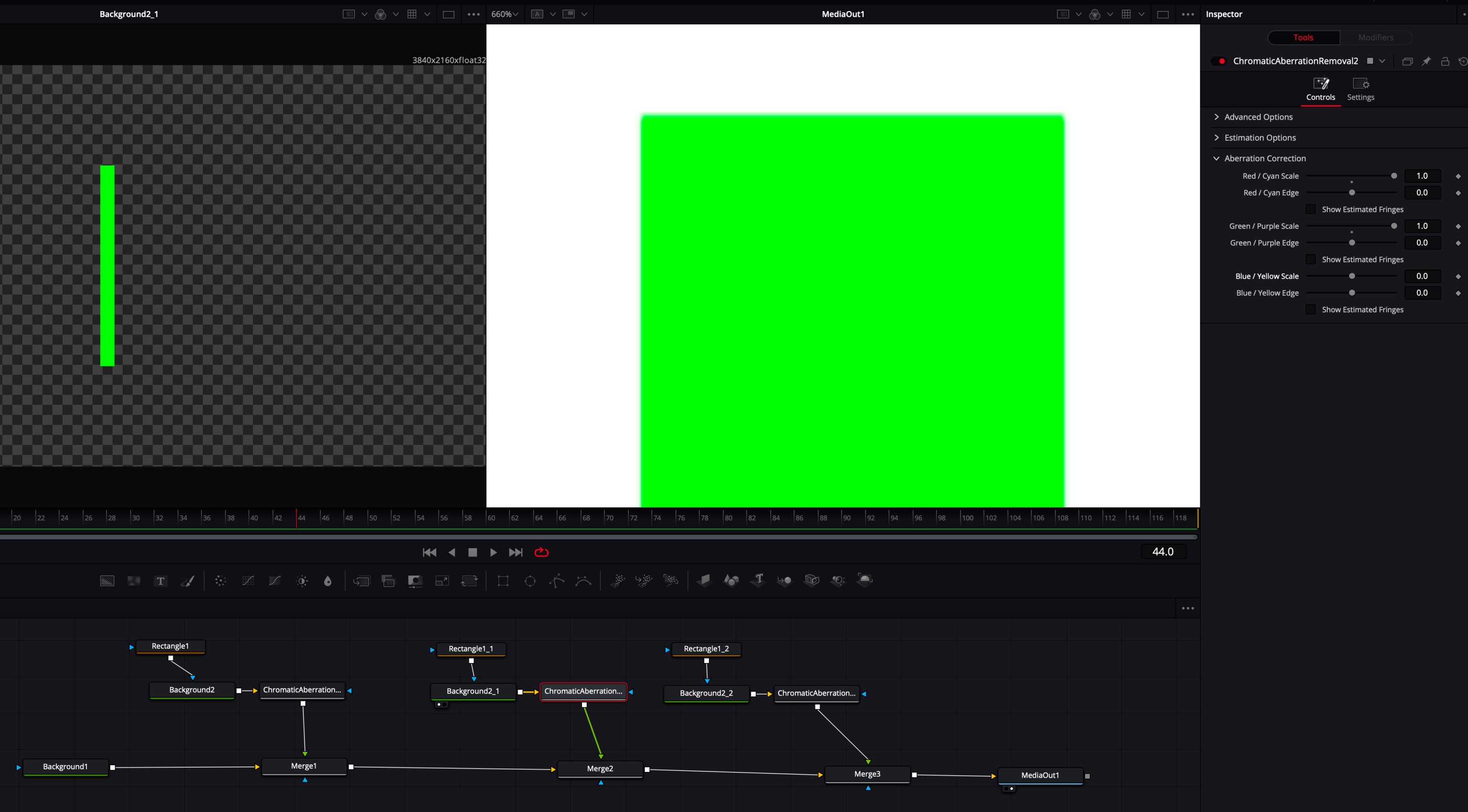Toggle Show Estimated Fringes under Green / Purple

[x=1311, y=259]
